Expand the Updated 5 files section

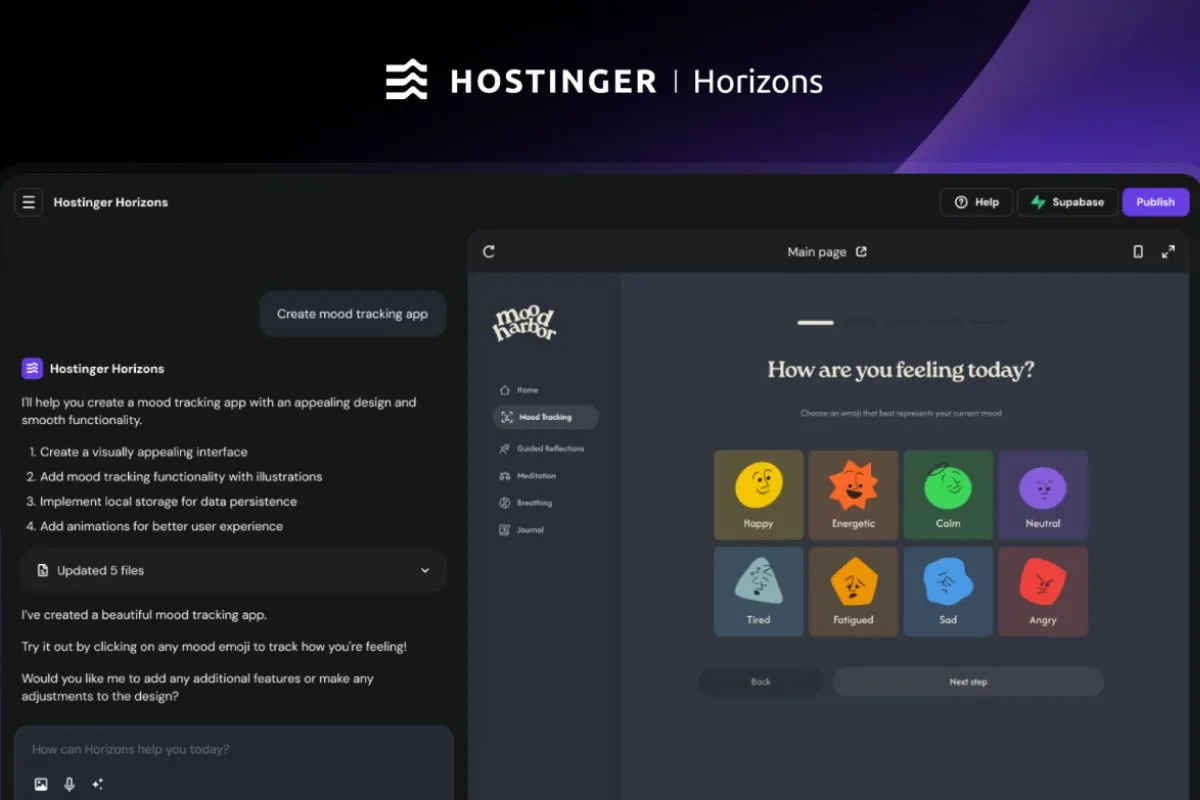[233, 570]
